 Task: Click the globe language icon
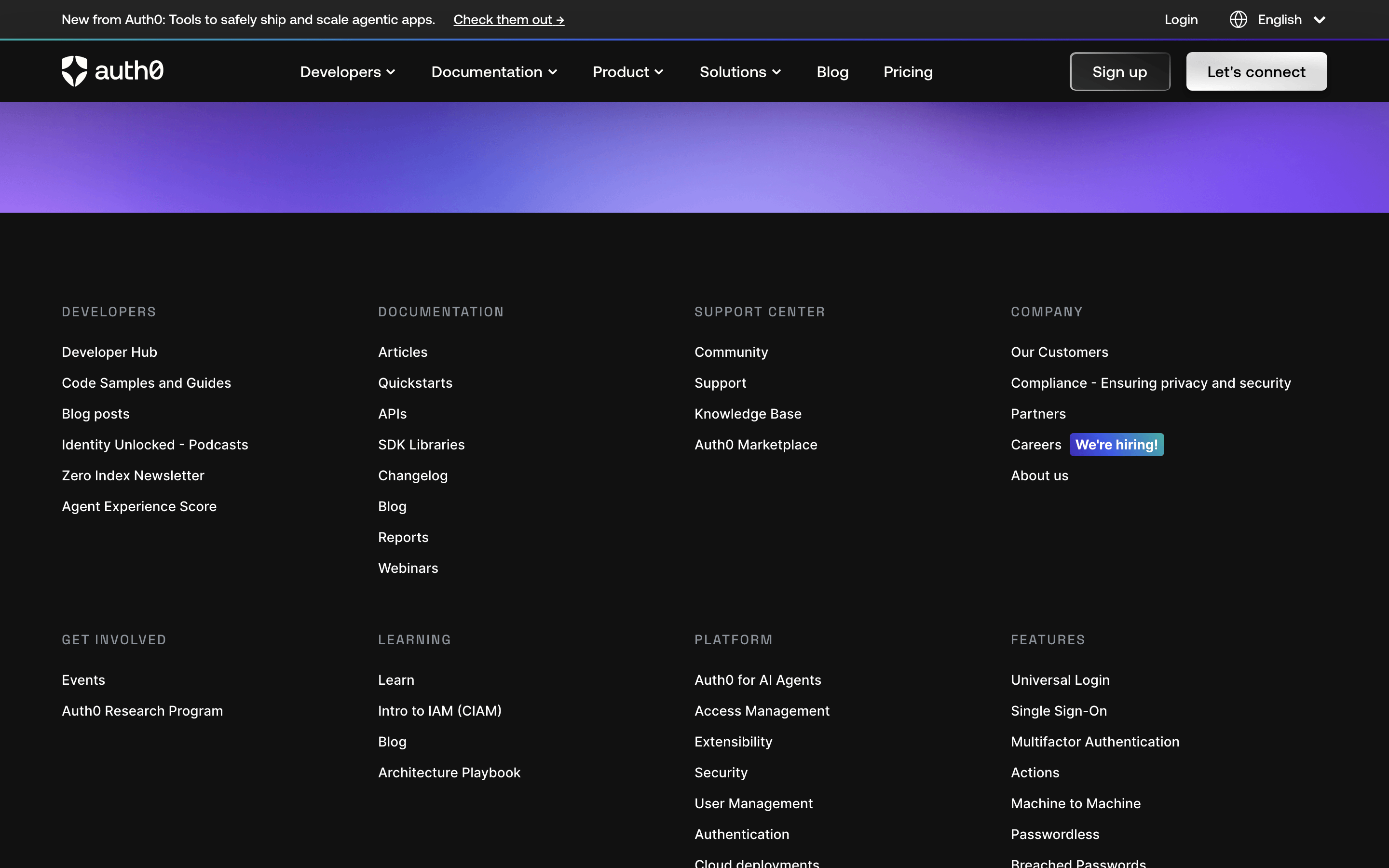coord(1238,19)
